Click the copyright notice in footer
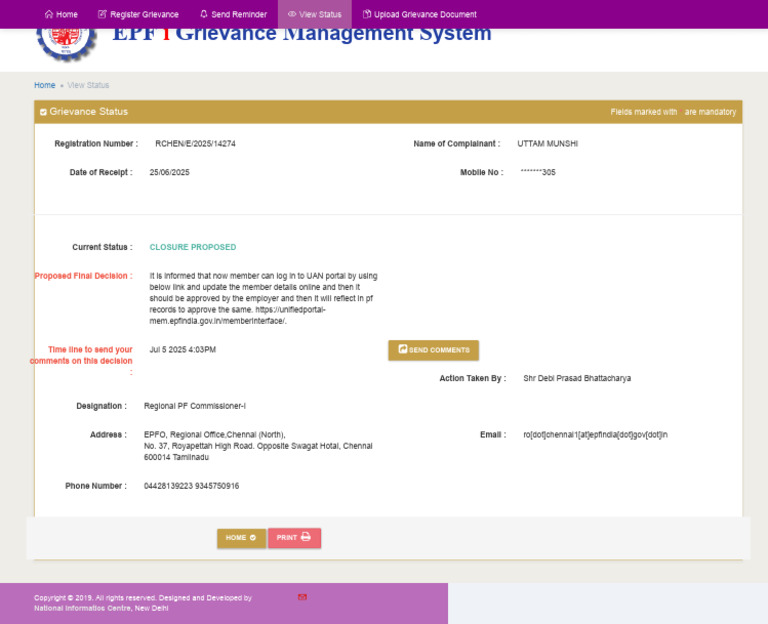This screenshot has height=624, width=768. pyautogui.click(x=143, y=603)
